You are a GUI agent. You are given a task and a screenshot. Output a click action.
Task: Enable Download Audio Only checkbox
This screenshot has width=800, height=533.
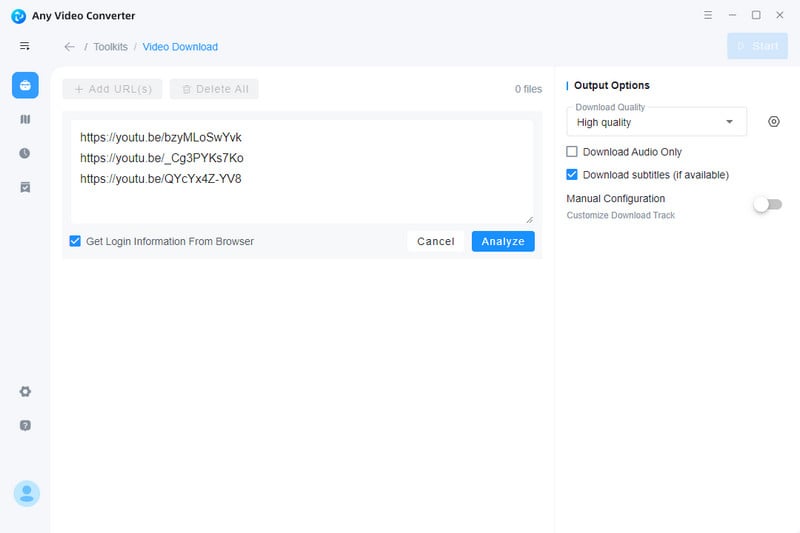pyautogui.click(x=572, y=151)
